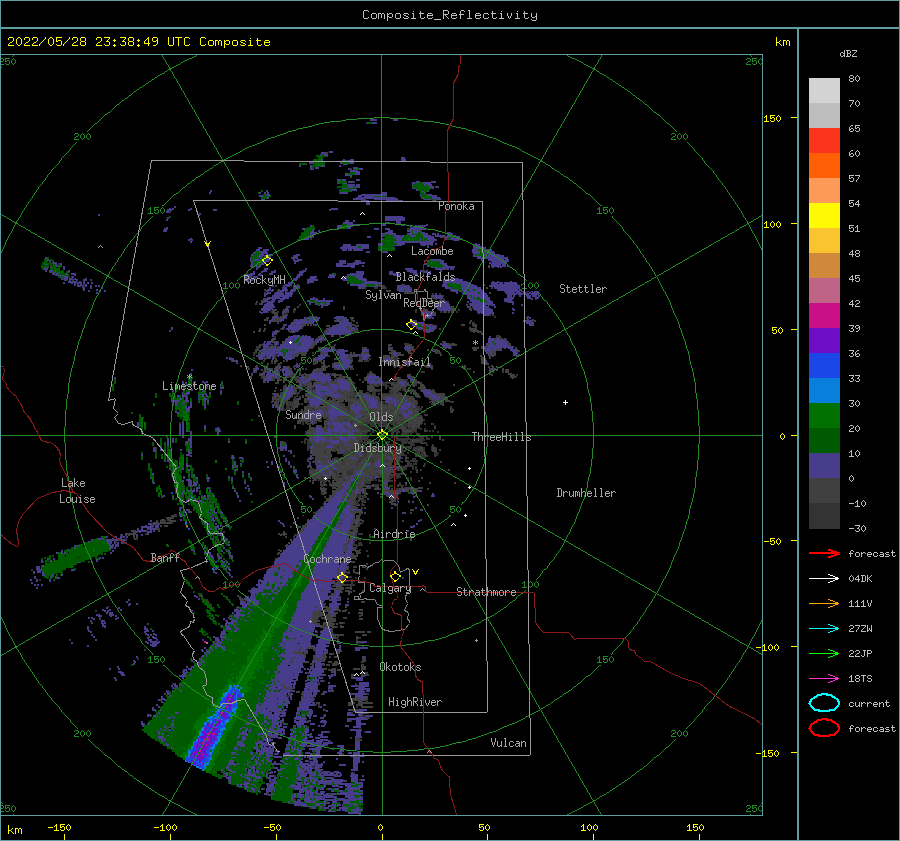This screenshot has width=900, height=841.
Task: Click the white 04DK arrow legend icon
Action: point(824,579)
